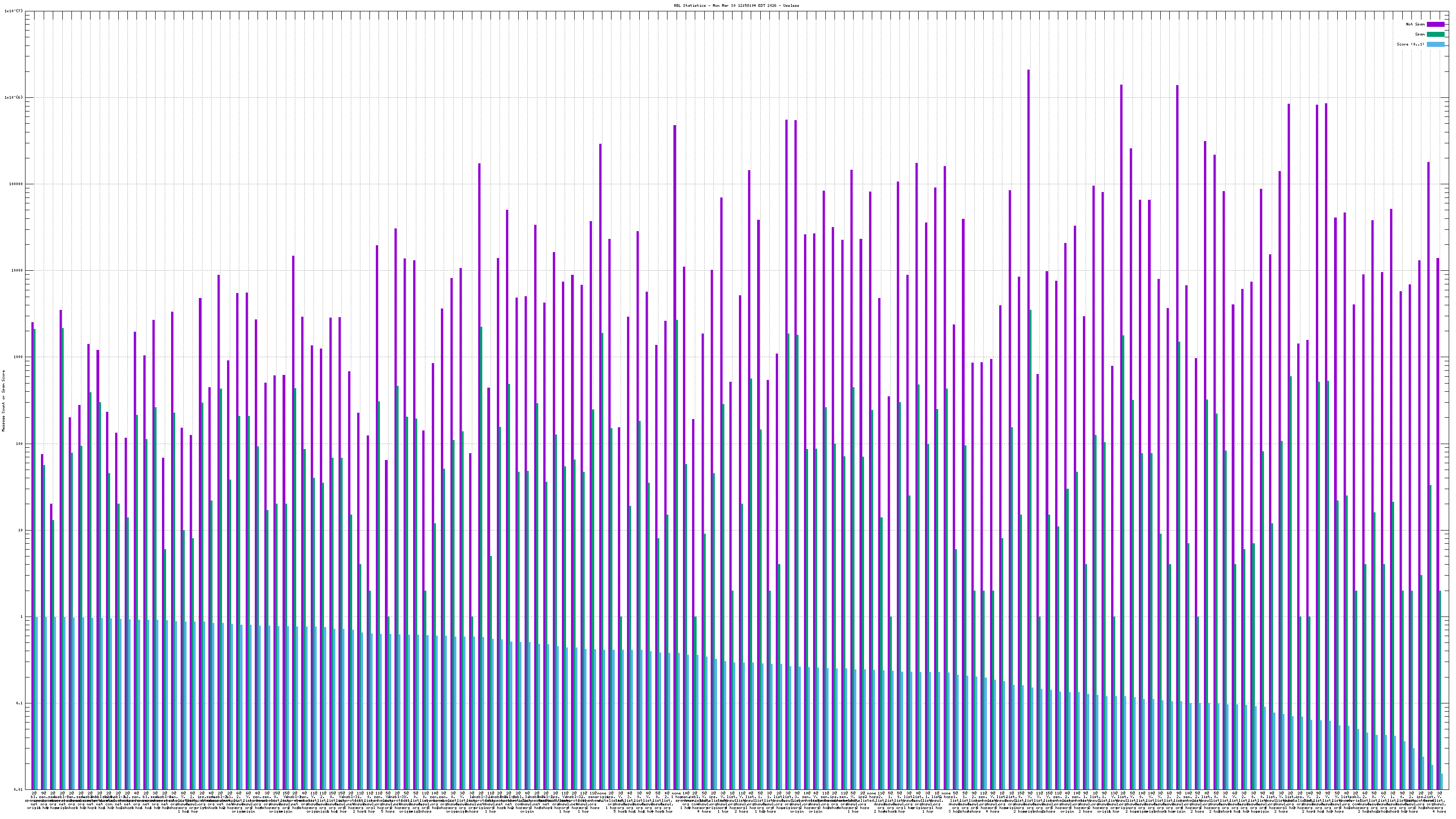Click the 1000 y-axis tick label
Viewport: 1456px width, 819px height.
pyautogui.click(x=19, y=357)
